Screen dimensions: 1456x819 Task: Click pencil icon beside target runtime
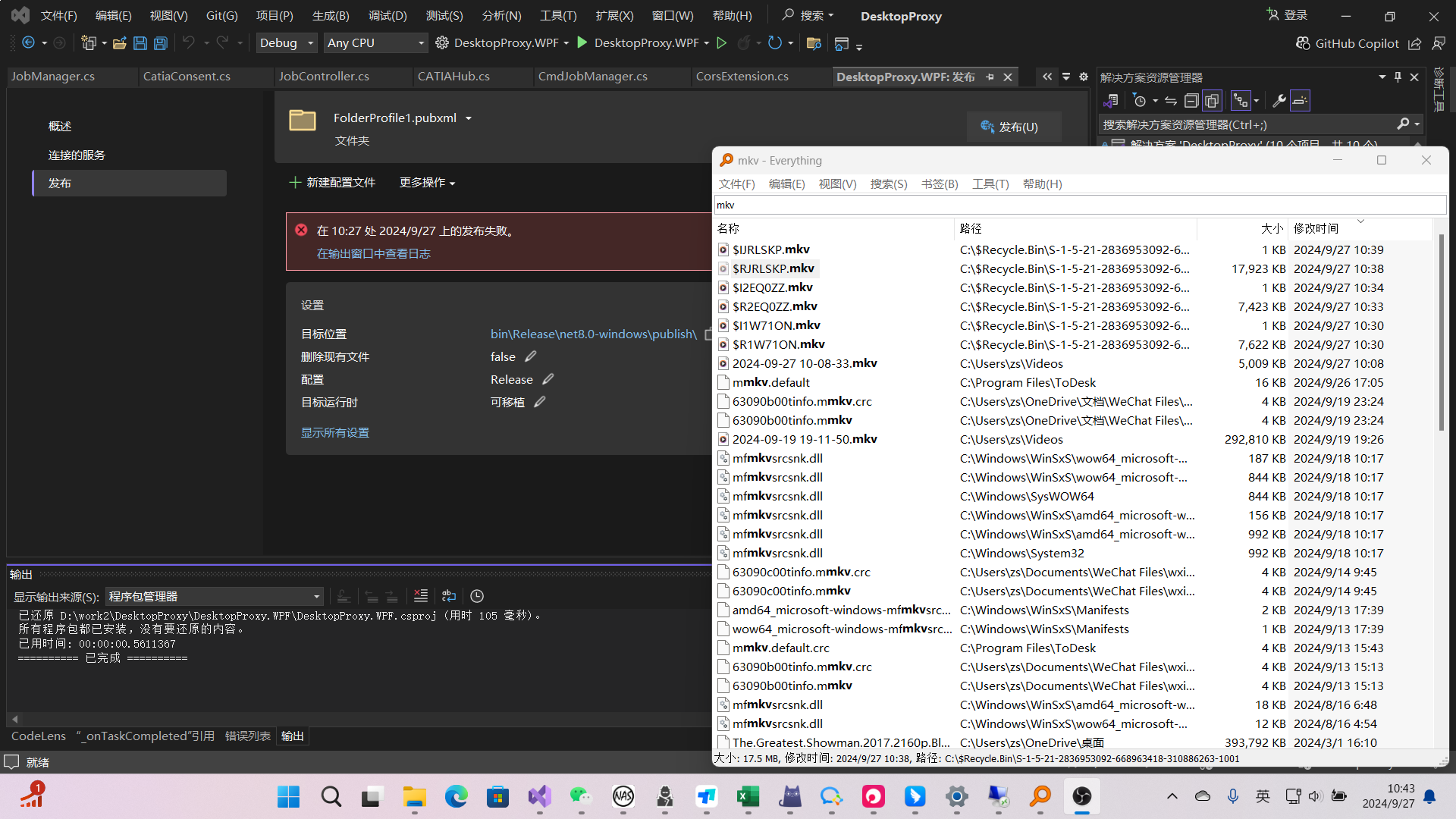pos(540,402)
